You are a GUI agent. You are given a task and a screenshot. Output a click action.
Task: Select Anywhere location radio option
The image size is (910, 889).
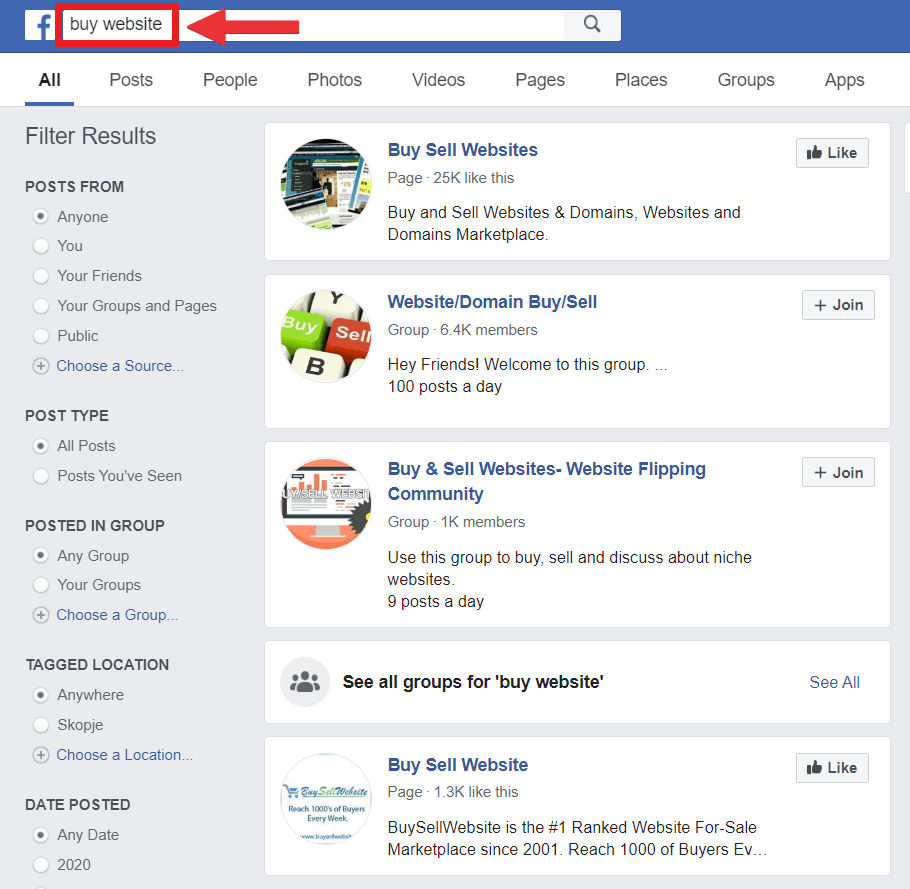point(41,695)
